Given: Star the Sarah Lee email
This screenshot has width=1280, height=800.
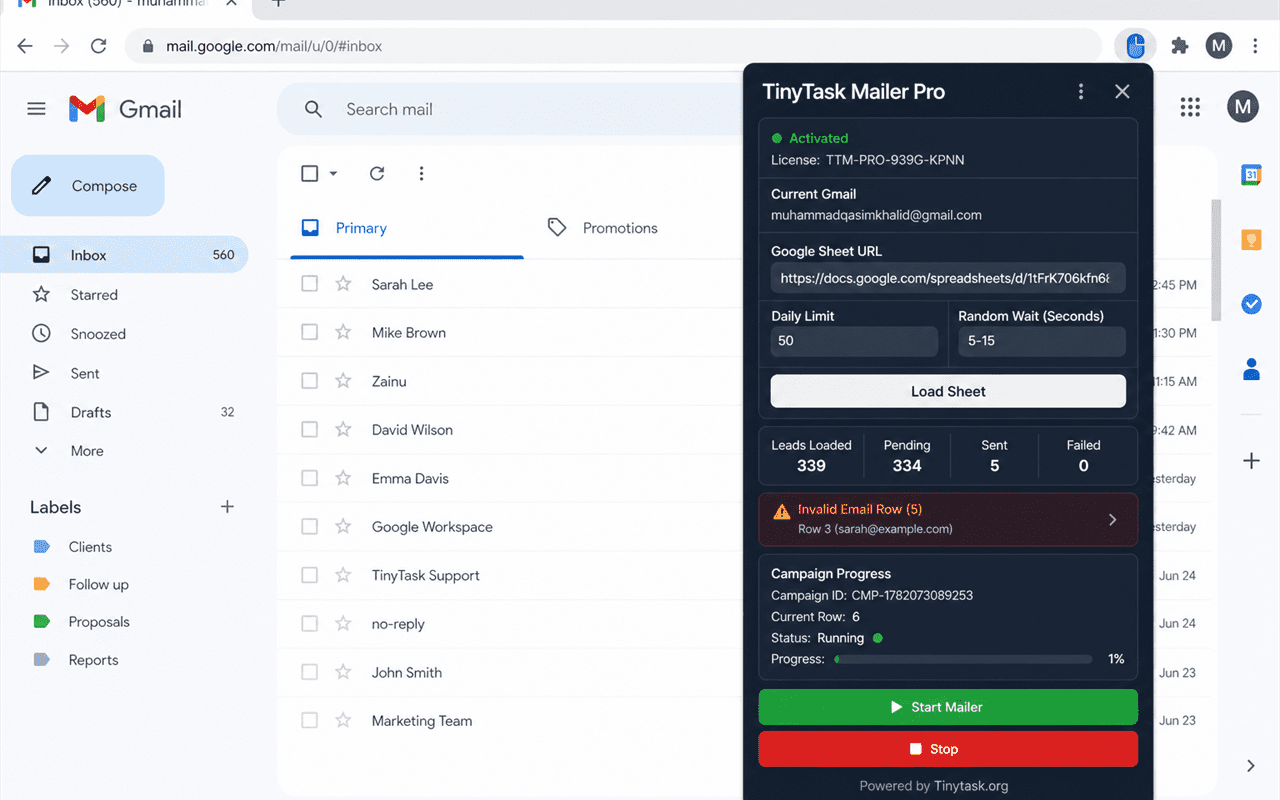Looking at the screenshot, I should click(x=343, y=284).
